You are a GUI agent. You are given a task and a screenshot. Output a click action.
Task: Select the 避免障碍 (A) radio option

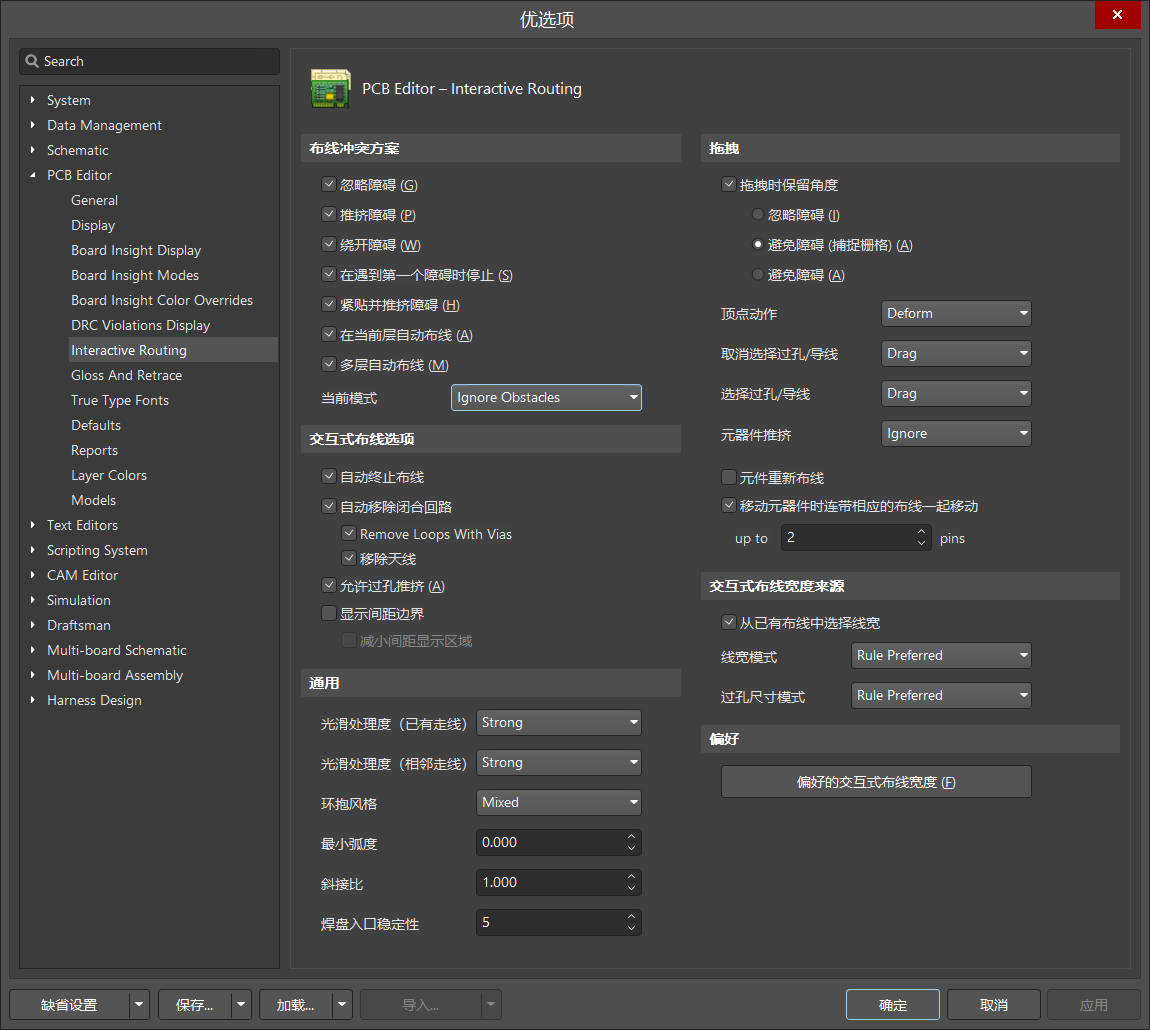coord(758,275)
